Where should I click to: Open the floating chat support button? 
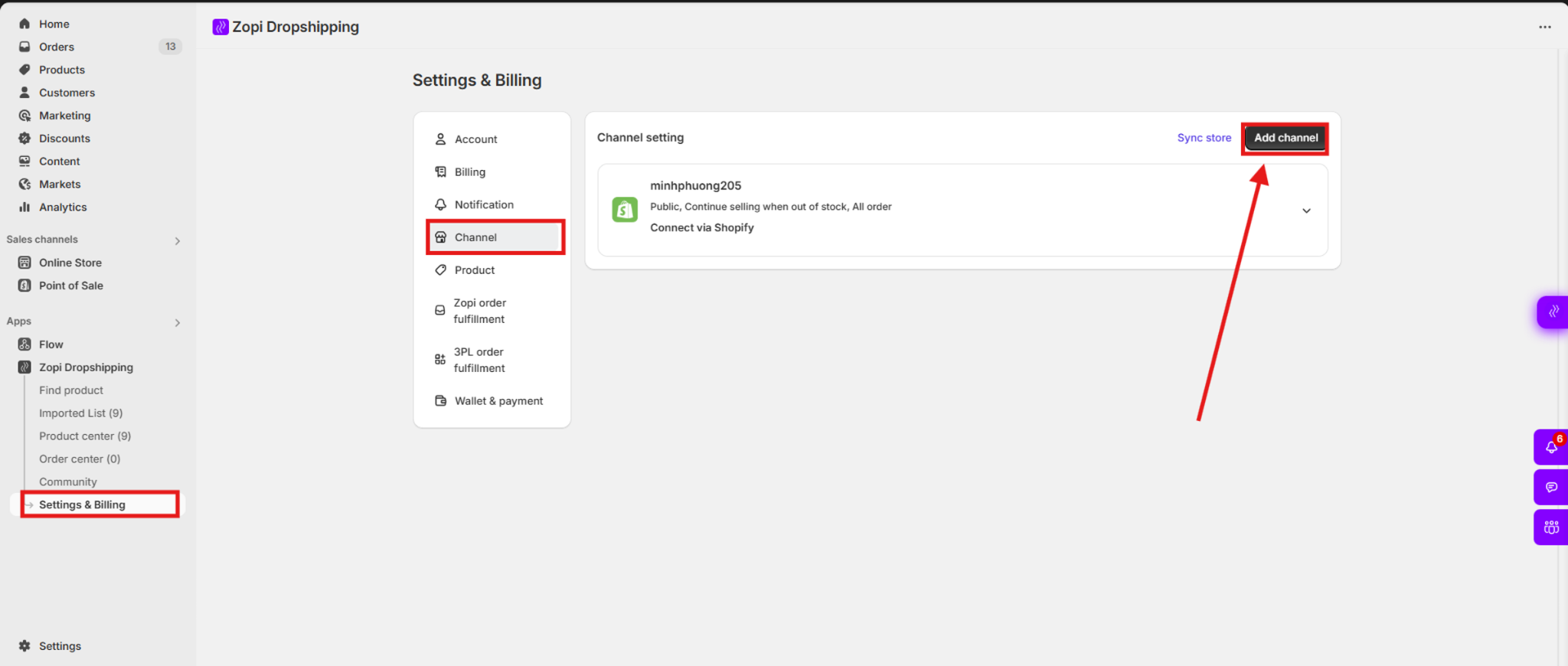1551,488
